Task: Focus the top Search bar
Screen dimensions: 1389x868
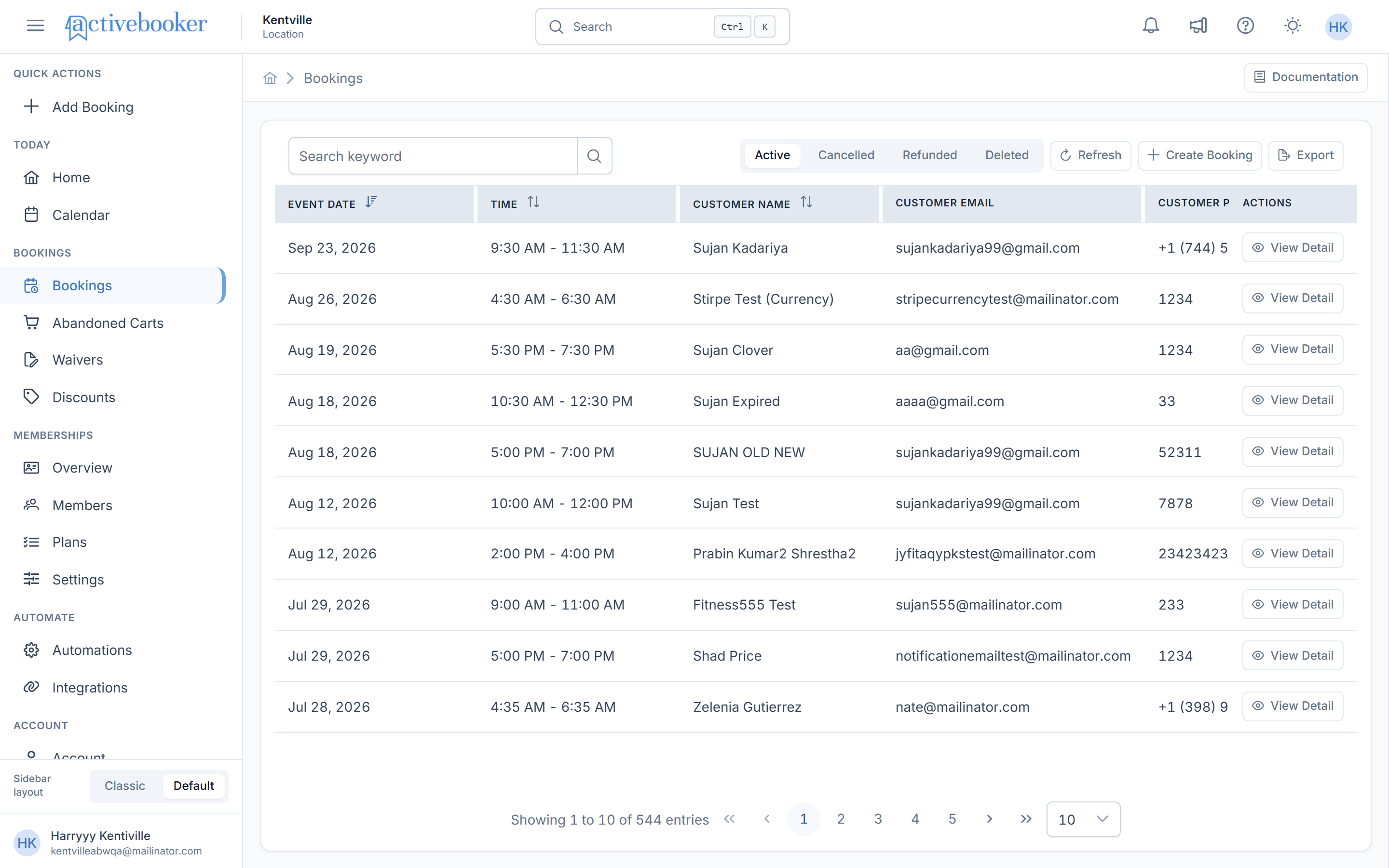Action: pyautogui.click(x=662, y=27)
